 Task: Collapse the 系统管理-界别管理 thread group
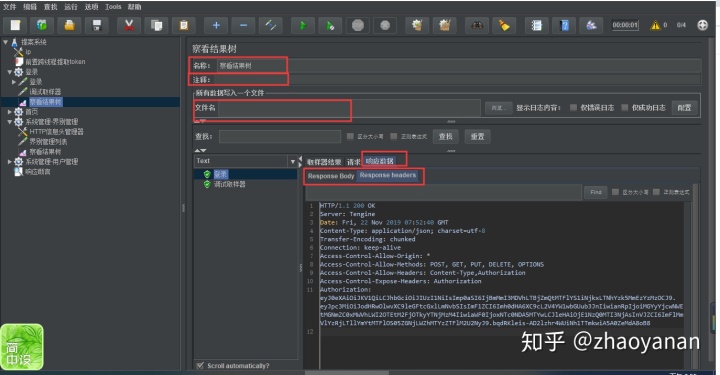pos(10,122)
